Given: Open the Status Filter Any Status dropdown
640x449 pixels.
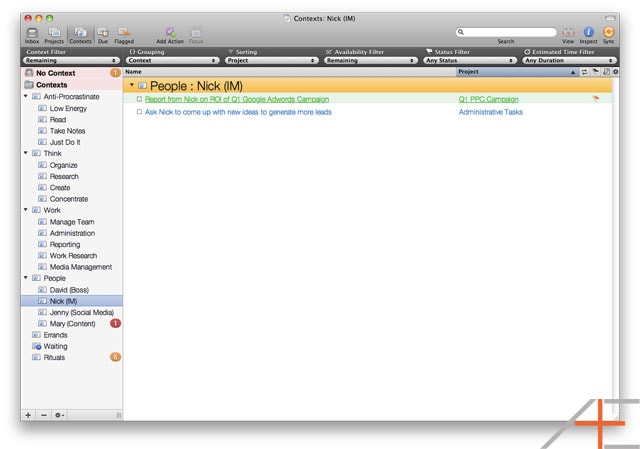Looking at the screenshot, I should [x=470, y=60].
